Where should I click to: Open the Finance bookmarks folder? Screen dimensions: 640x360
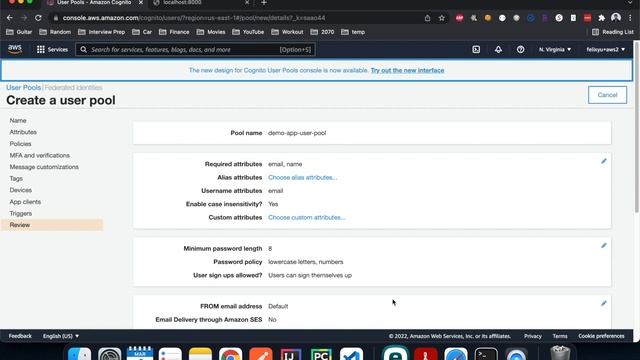point(174,32)
